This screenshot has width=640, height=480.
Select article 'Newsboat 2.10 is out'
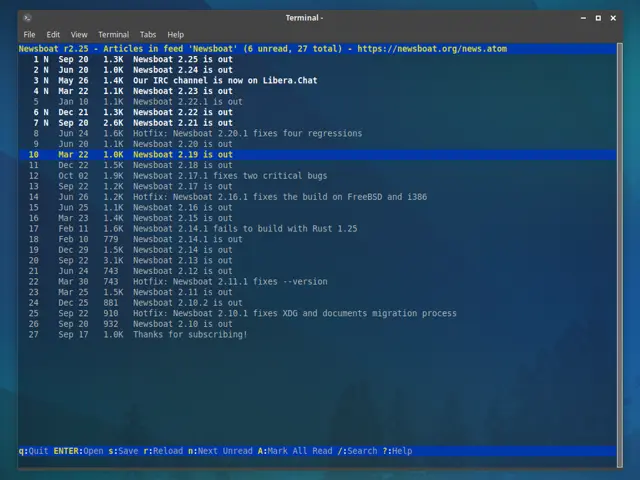(182, 324)
